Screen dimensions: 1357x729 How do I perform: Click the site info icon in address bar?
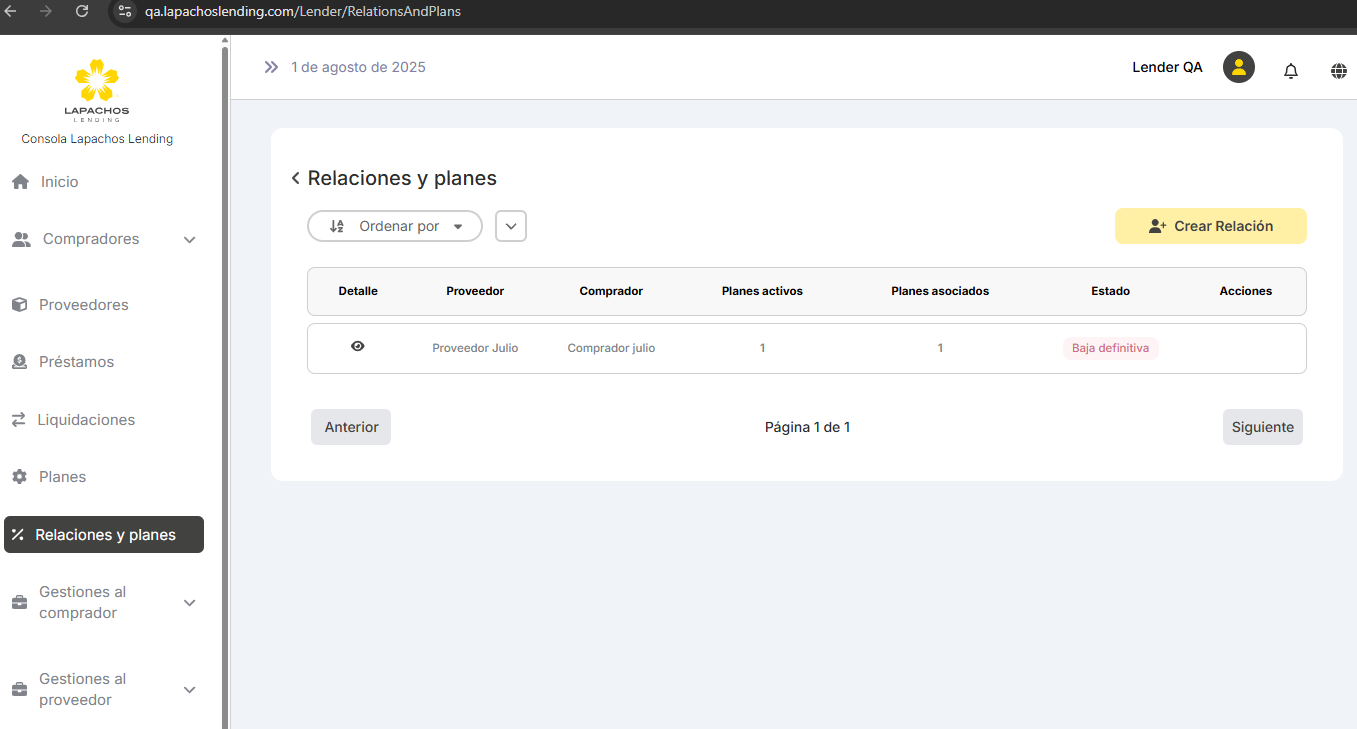tap(125, 11)
